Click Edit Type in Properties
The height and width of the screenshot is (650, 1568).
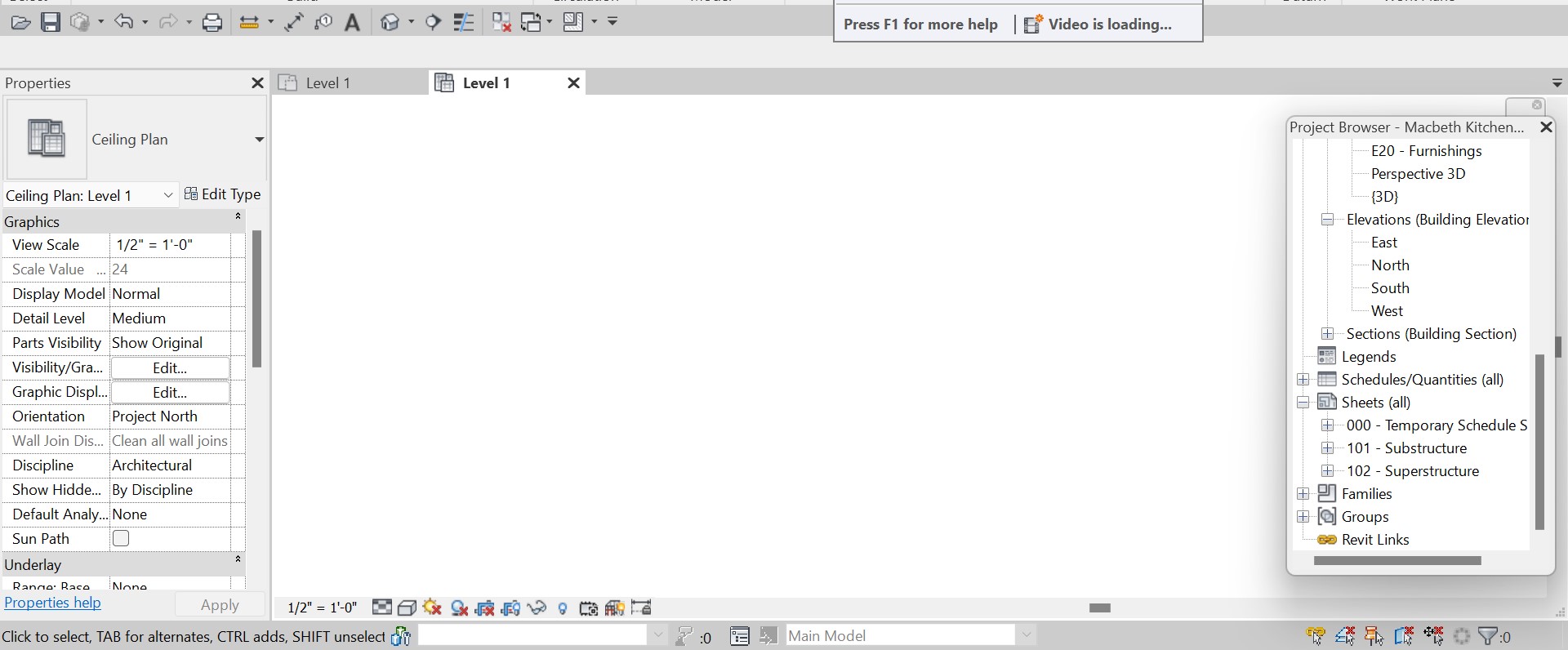tap(222, 194)
